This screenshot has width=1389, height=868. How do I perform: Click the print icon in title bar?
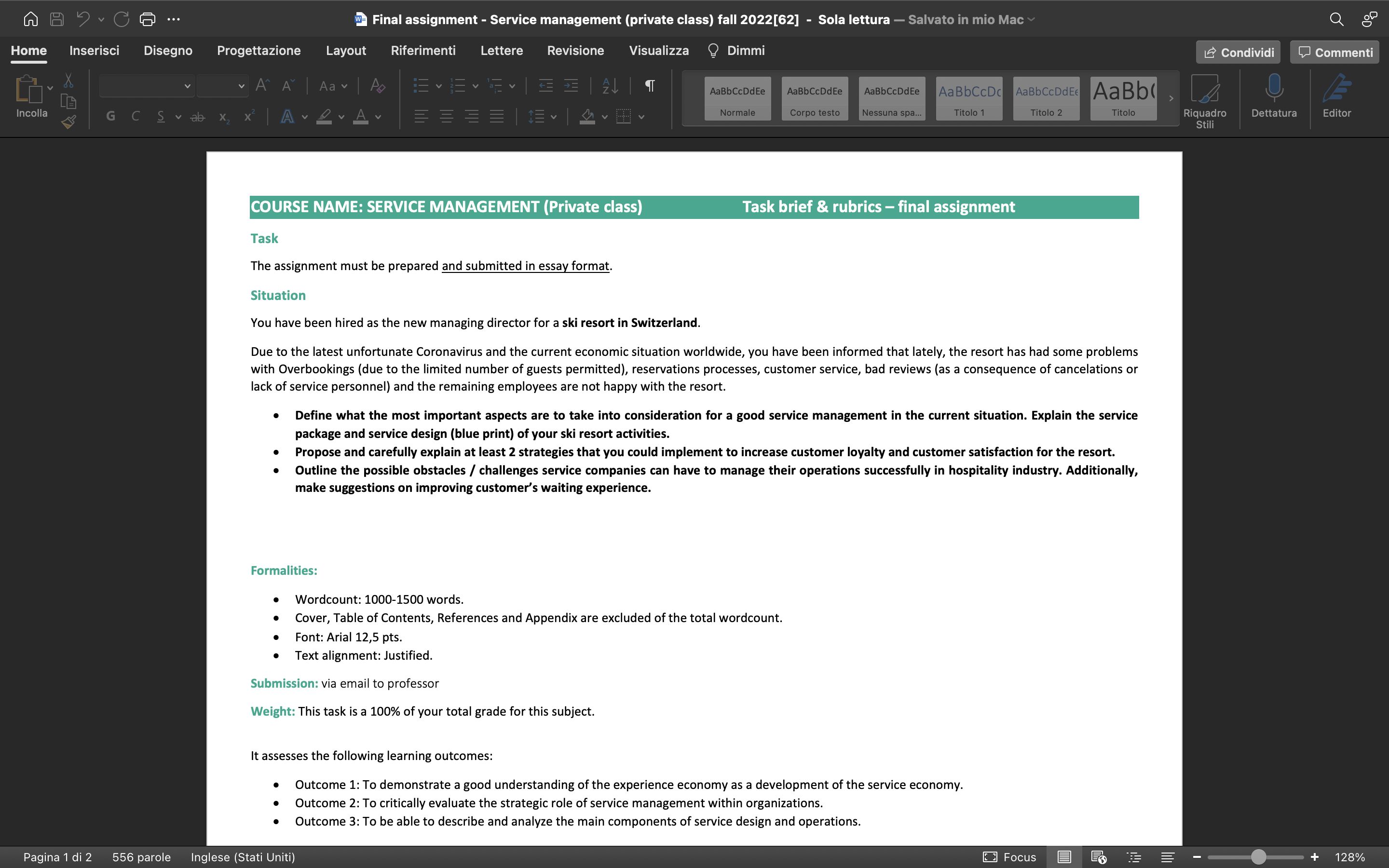tap(148, 19)
